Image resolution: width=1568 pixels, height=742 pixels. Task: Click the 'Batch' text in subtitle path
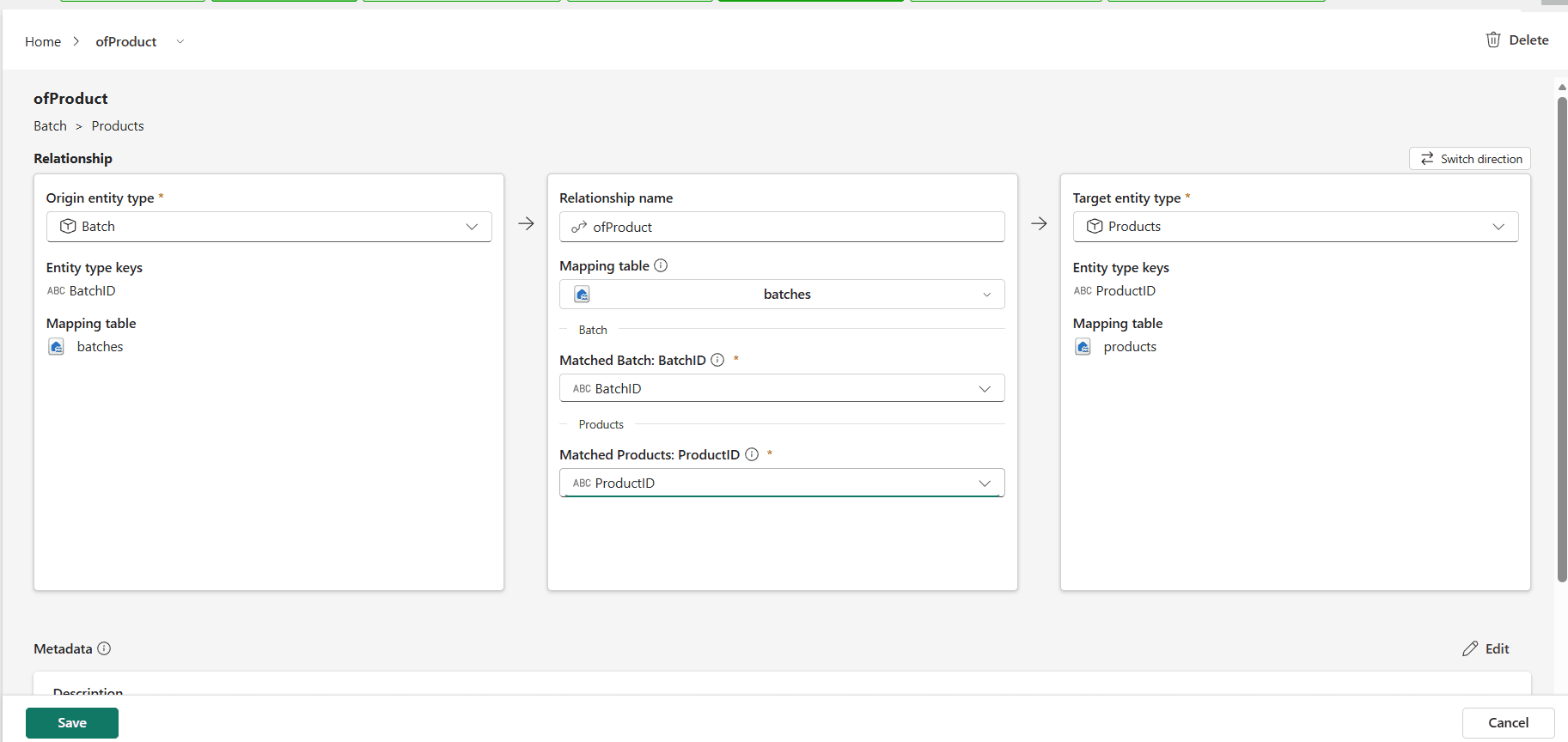click(x=50, y=125)
